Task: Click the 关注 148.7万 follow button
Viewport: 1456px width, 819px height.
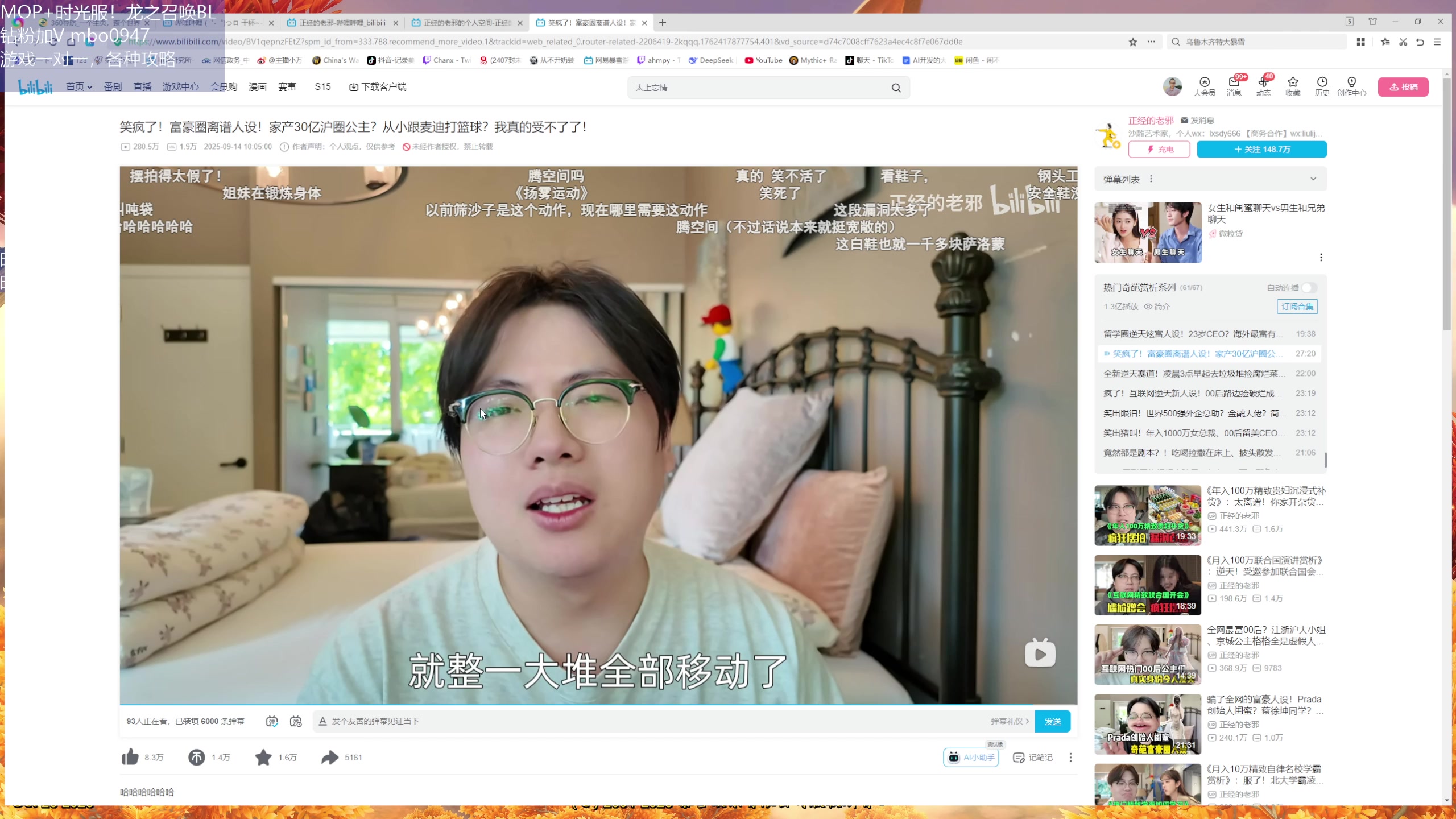Action: point(1261,150)
